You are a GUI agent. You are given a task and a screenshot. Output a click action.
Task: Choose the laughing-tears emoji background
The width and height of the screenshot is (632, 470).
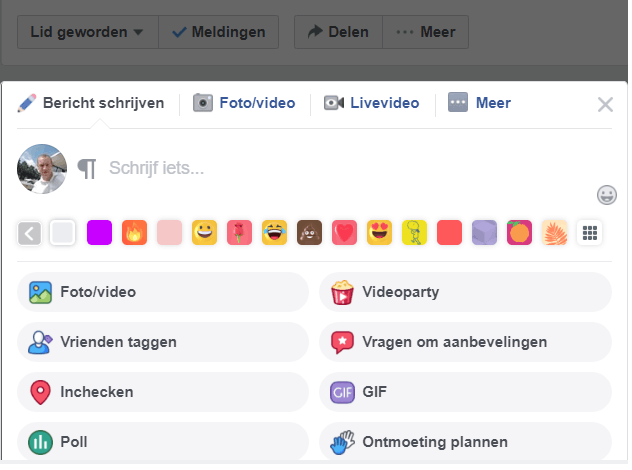[x=274, y=233]
